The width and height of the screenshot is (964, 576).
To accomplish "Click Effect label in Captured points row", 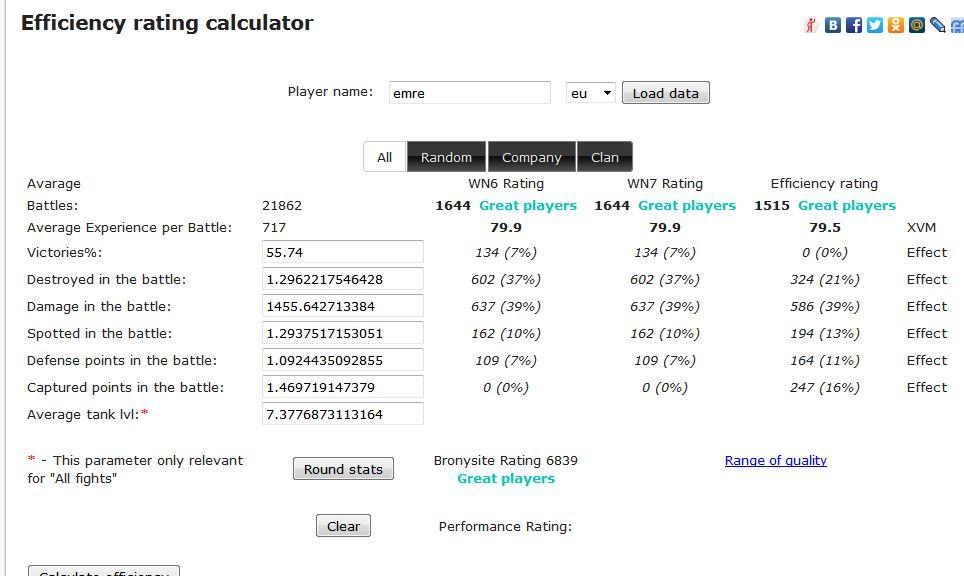I will 926,387.
